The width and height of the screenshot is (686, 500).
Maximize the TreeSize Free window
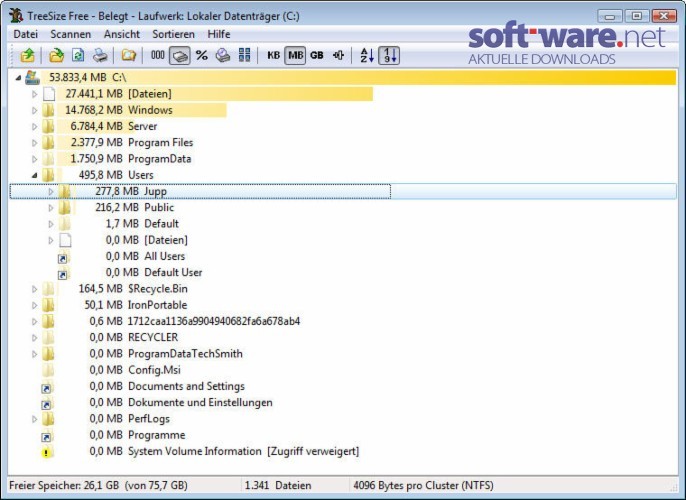coord(637,16)
